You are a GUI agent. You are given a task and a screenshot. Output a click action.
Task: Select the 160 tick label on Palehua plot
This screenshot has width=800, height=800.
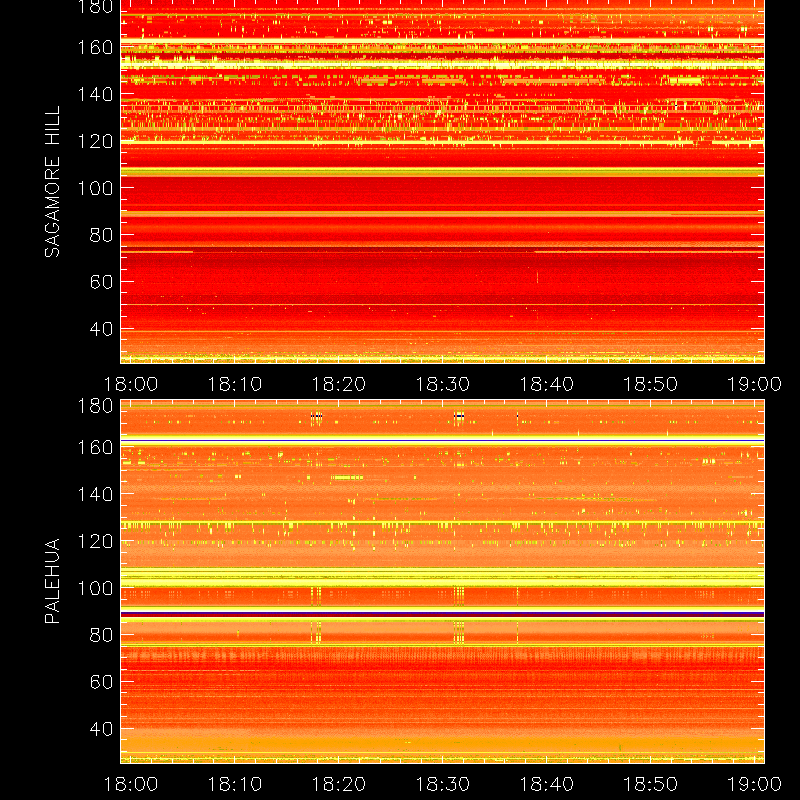95,447
